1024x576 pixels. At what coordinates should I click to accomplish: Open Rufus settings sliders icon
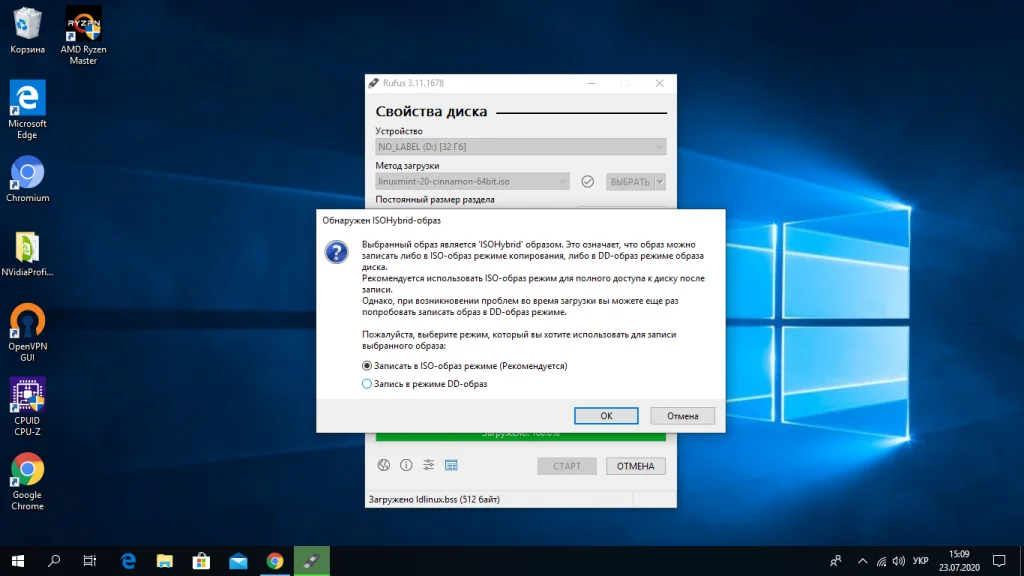click(428, 465)
